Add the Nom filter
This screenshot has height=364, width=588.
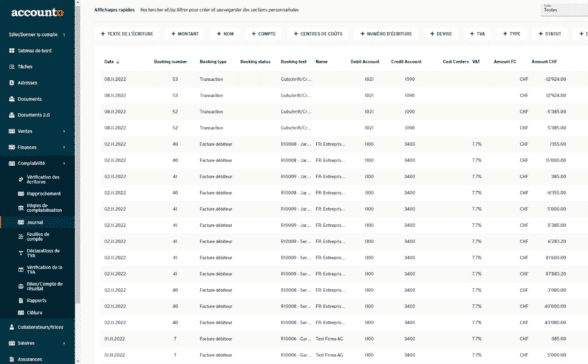(225, 34)
